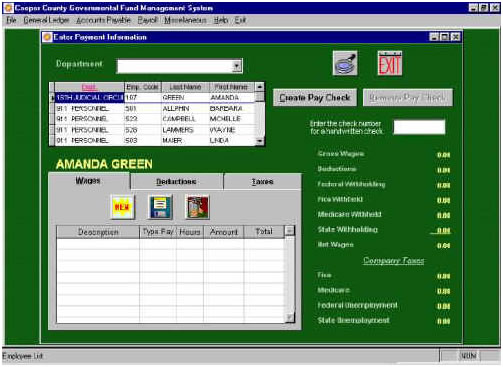This screenshot has width=503, height=367.
Task: Open the File menu
Action: 11,20
